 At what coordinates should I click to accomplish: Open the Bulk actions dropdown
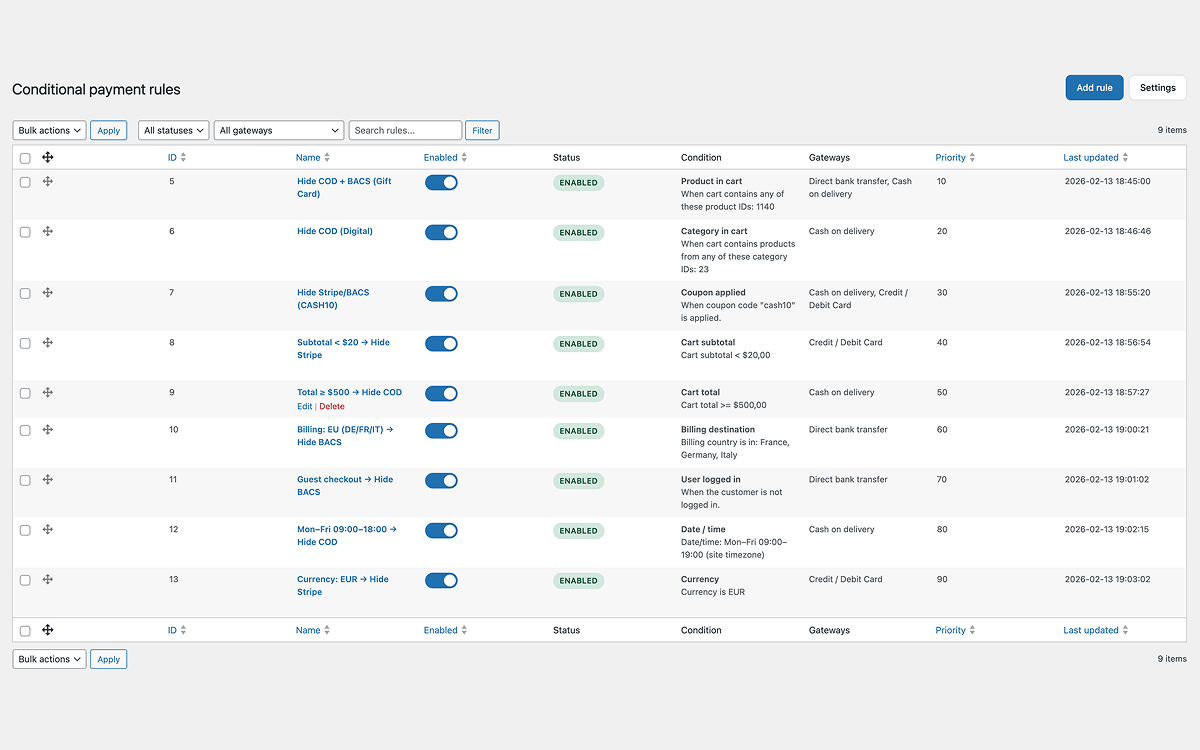[48, 129]
